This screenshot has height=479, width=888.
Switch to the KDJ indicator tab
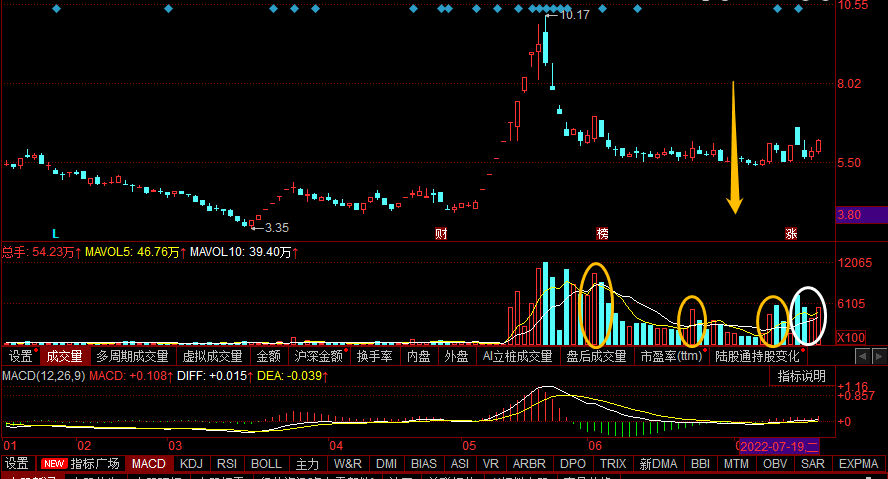(190, 464)
